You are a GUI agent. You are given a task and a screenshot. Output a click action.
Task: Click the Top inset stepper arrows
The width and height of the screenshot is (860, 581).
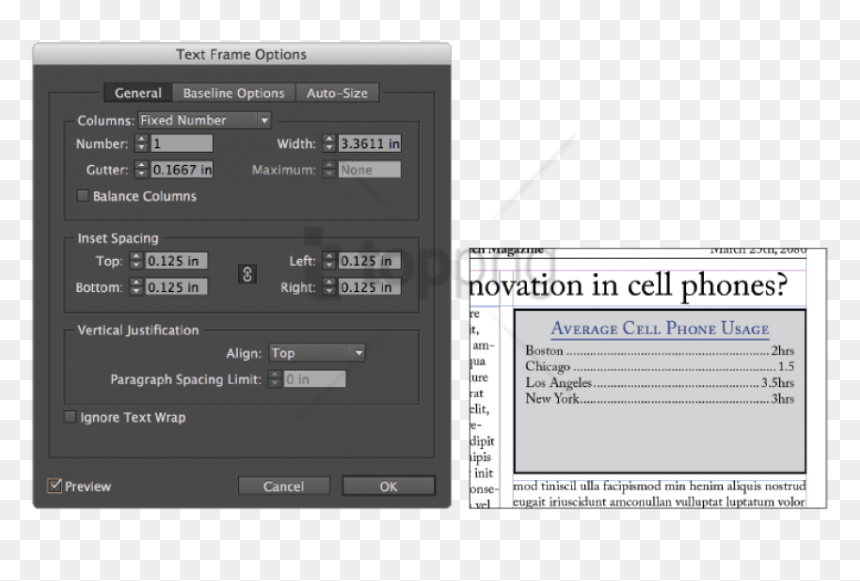pos(136,261)
